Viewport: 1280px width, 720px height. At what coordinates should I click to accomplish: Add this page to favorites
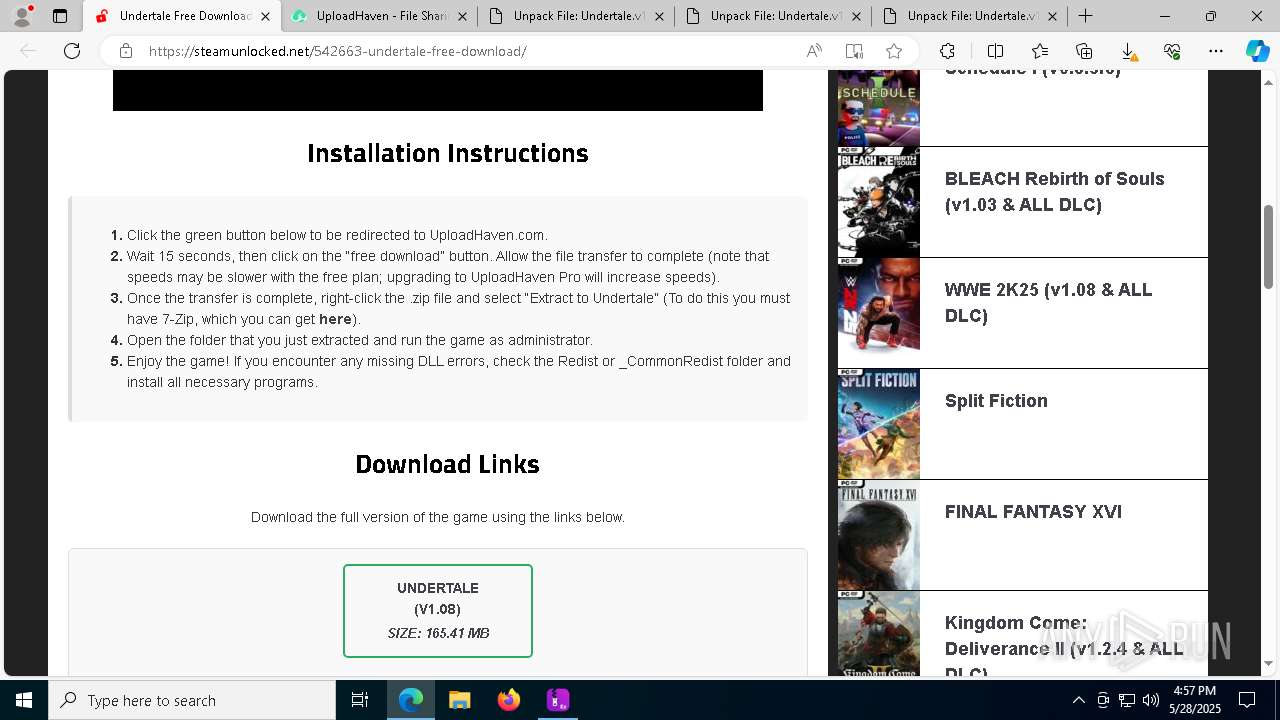894,51
